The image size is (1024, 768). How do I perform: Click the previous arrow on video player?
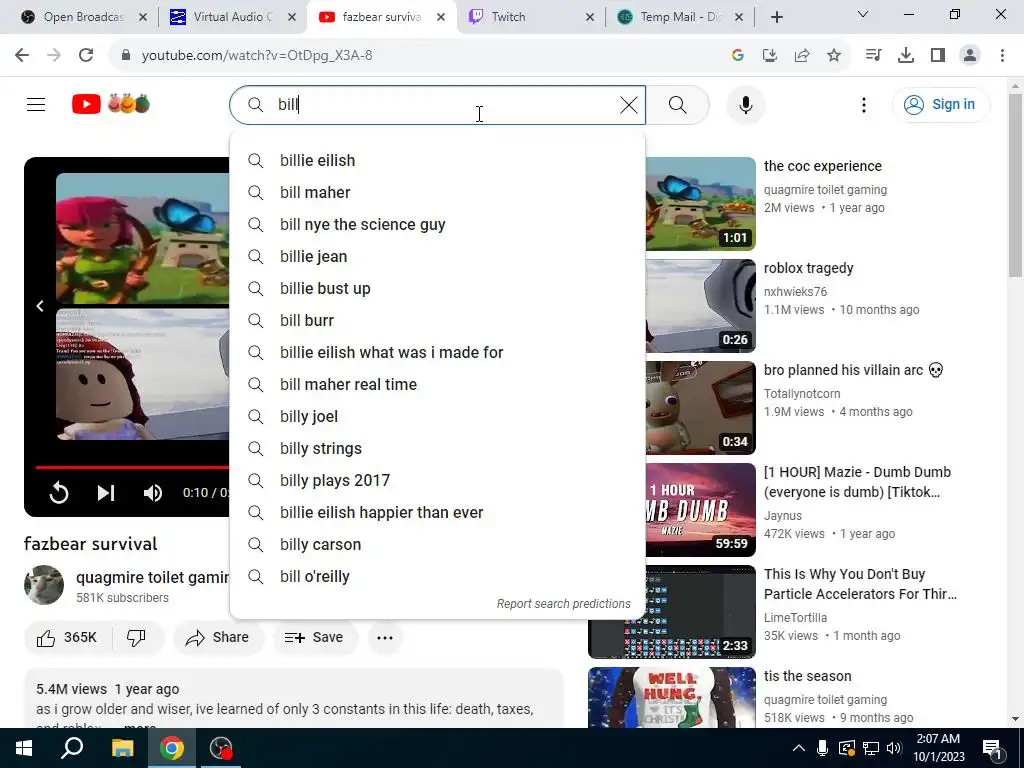[40, 306]
